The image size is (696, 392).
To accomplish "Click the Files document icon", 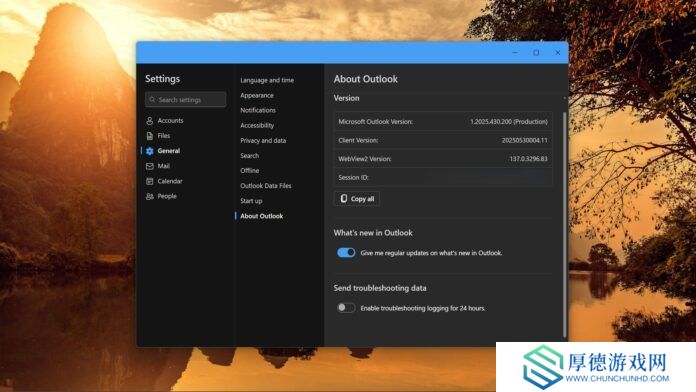I will [x=150, y=136].
